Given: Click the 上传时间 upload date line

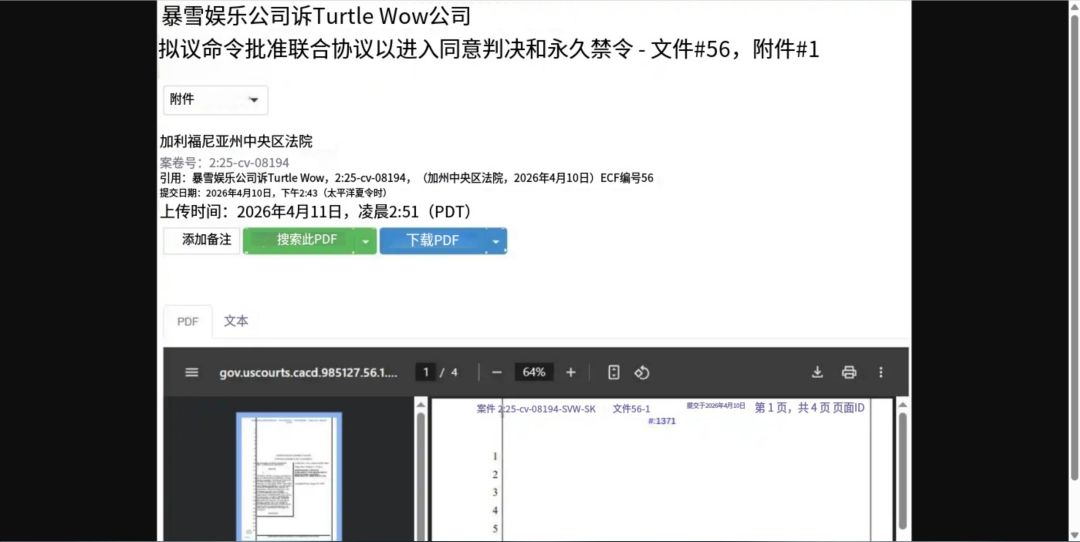Looking at the screenshot, I should 315,211.
